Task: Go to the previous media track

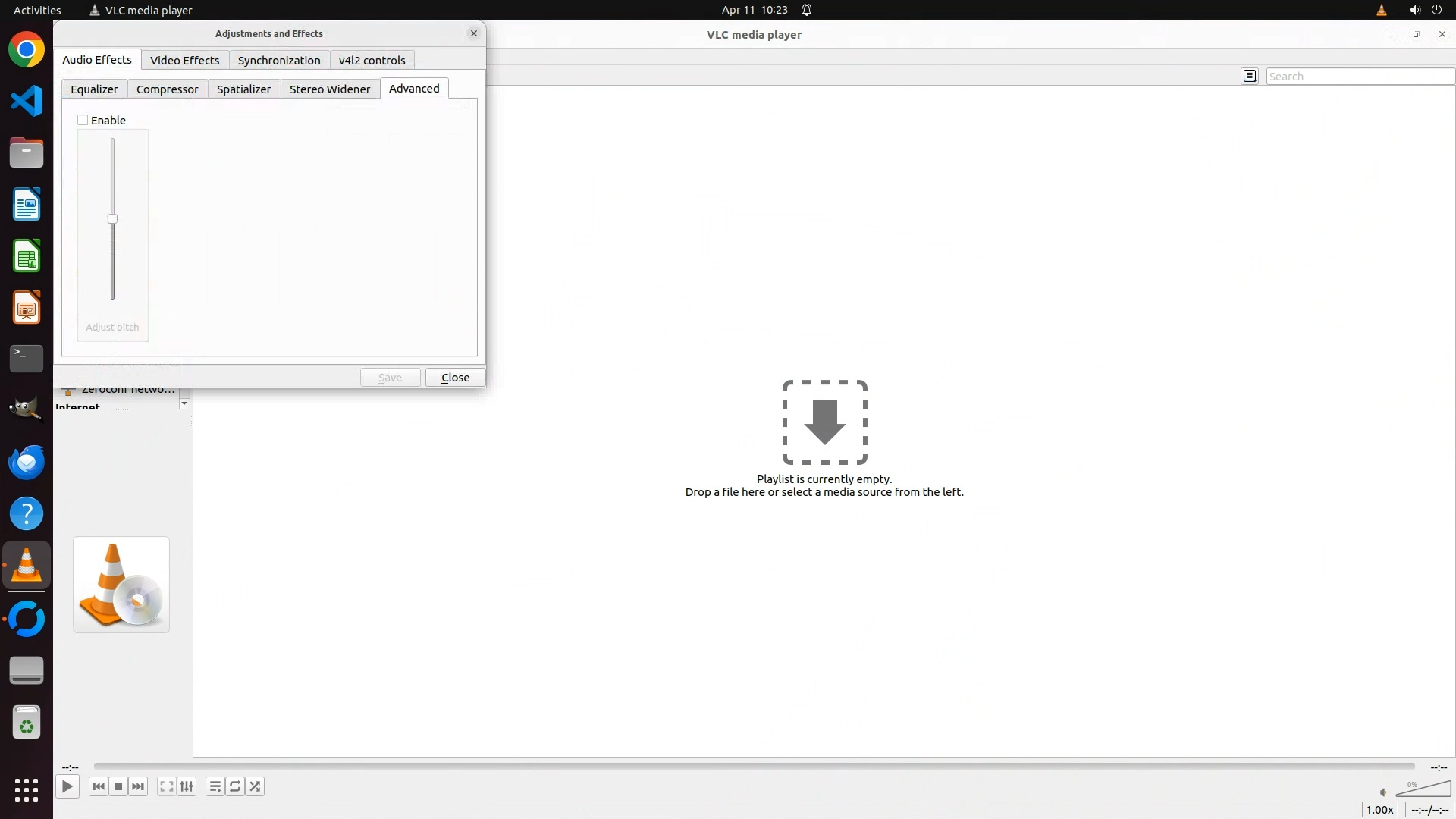Action: (x=99, y=786)
